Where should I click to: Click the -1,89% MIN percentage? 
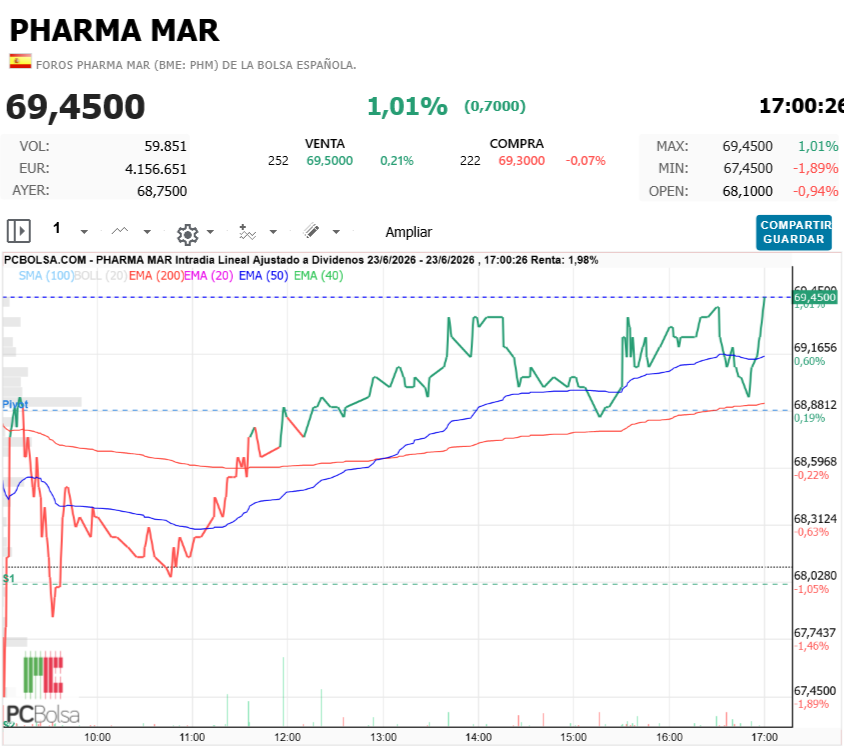[x=815, y=168]
